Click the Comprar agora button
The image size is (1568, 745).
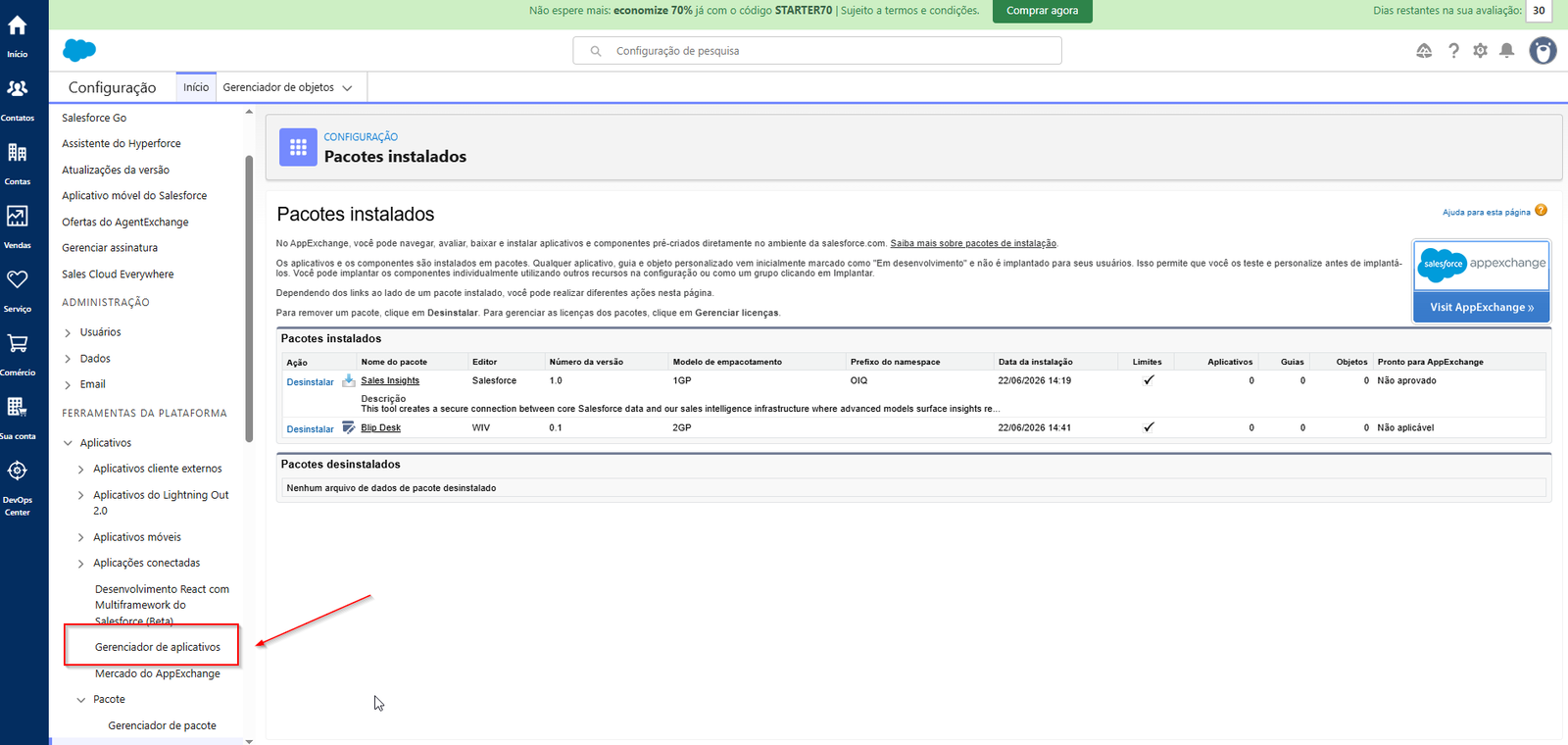[x=1042, y=11]
